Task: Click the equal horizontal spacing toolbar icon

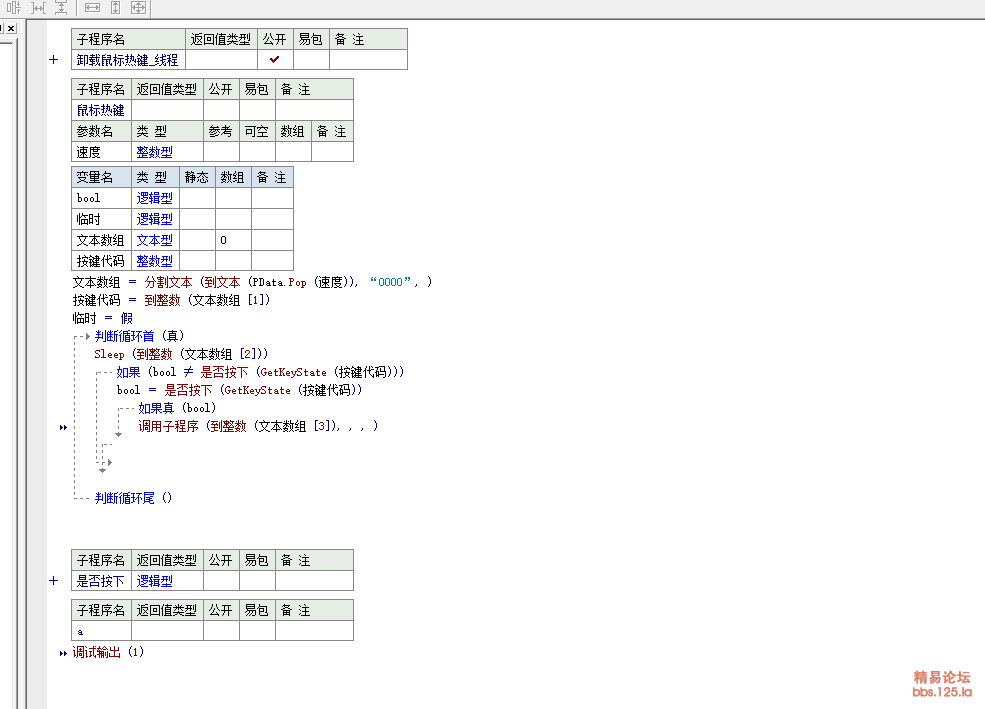Action: point(38,8)
